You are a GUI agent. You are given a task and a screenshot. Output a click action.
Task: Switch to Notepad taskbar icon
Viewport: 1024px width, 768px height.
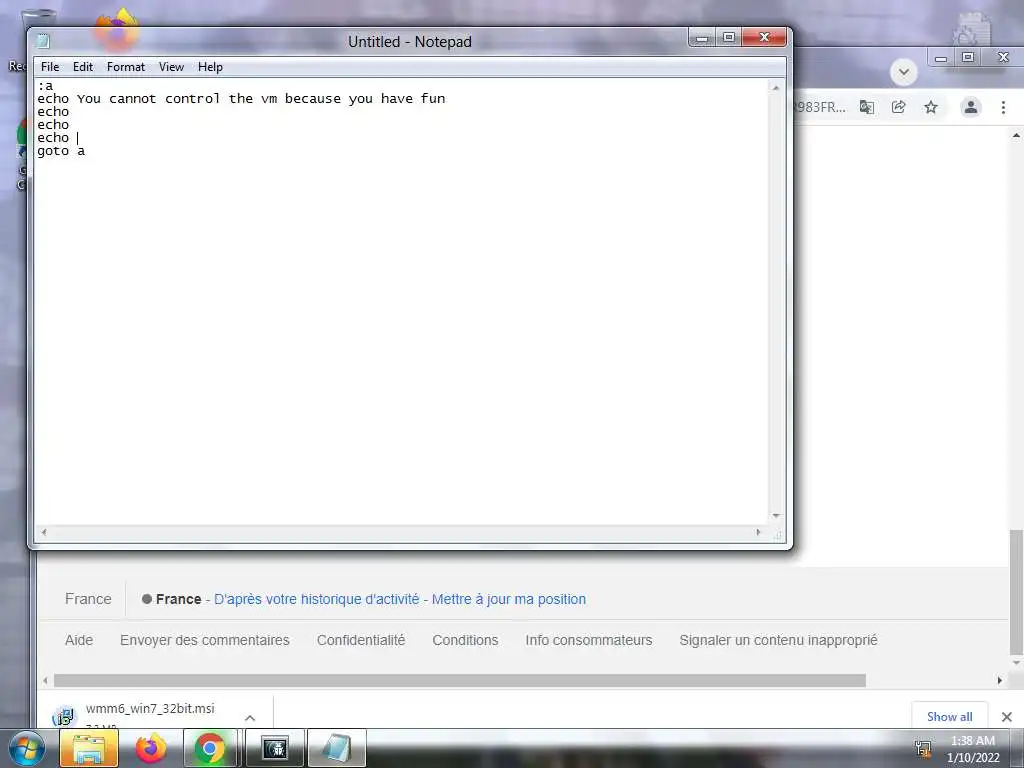click(x=337, y=748)
